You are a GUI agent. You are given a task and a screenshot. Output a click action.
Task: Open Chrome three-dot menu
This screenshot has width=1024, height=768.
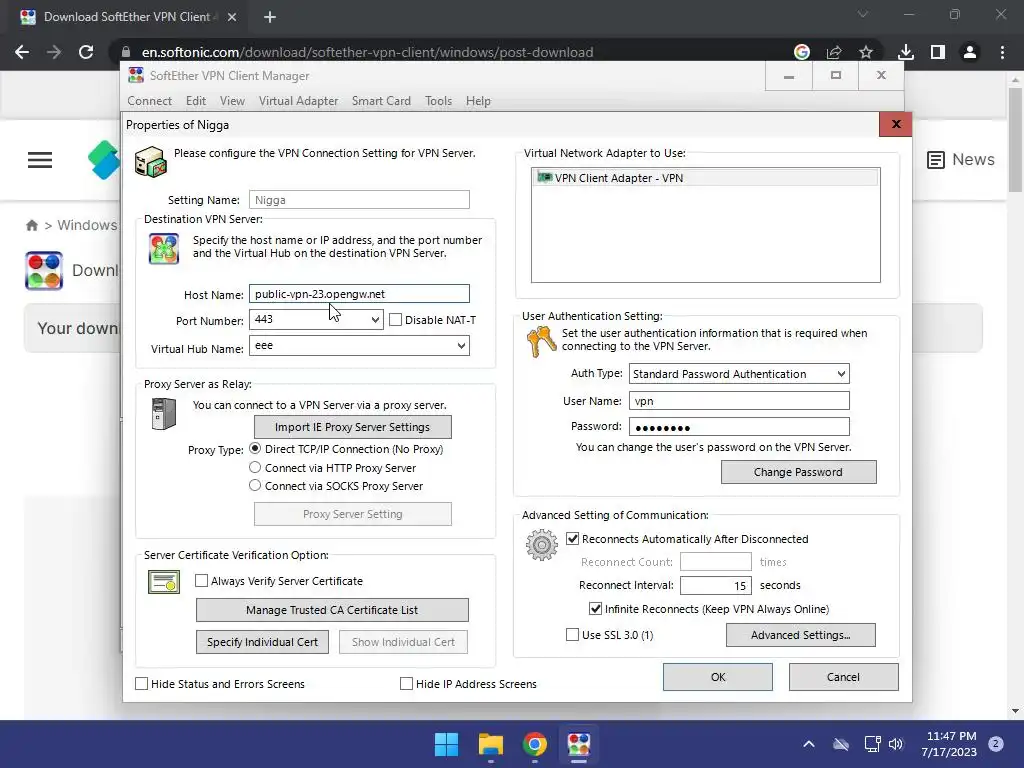1002,52
